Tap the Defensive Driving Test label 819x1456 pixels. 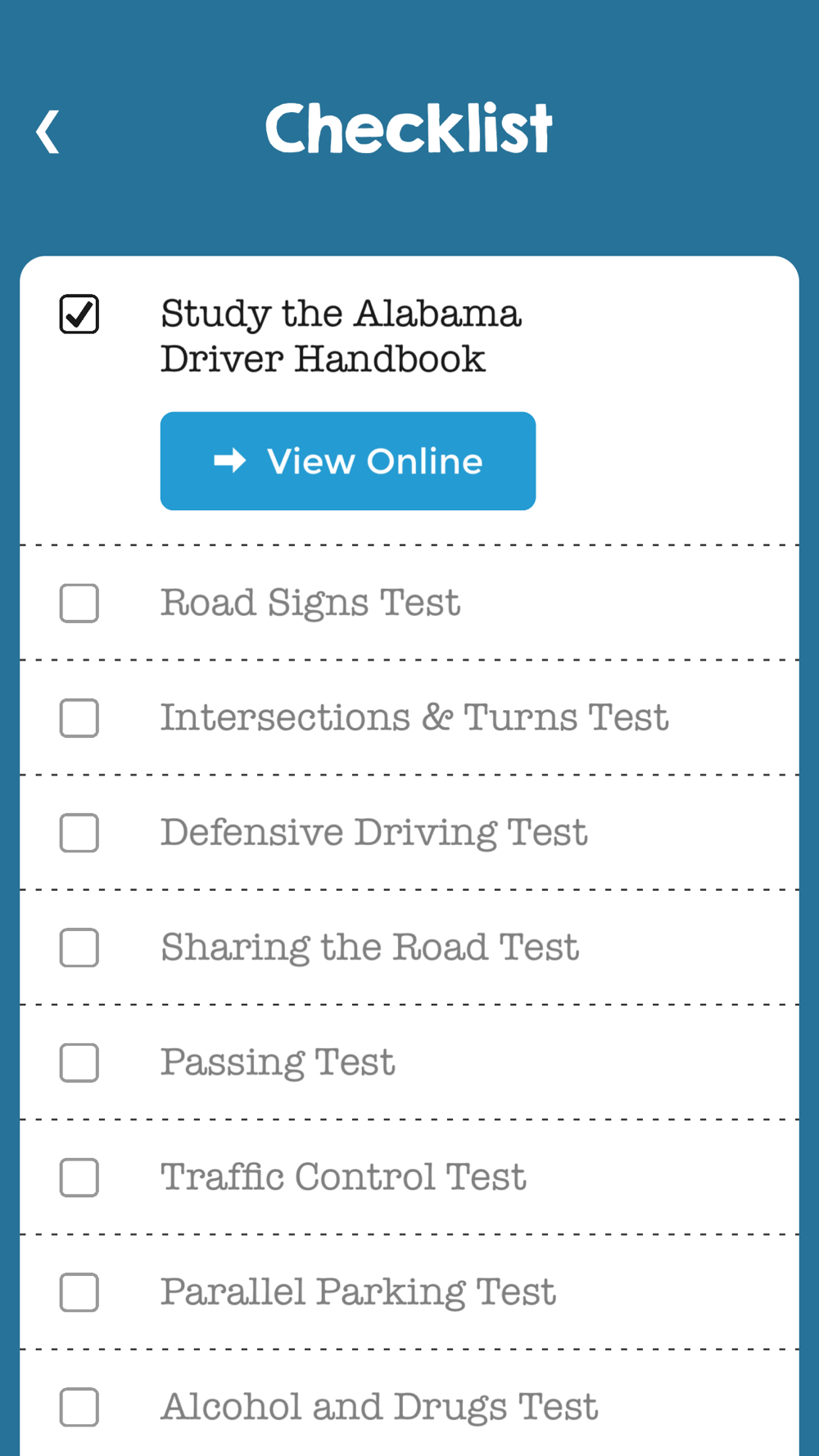point(374,833)
